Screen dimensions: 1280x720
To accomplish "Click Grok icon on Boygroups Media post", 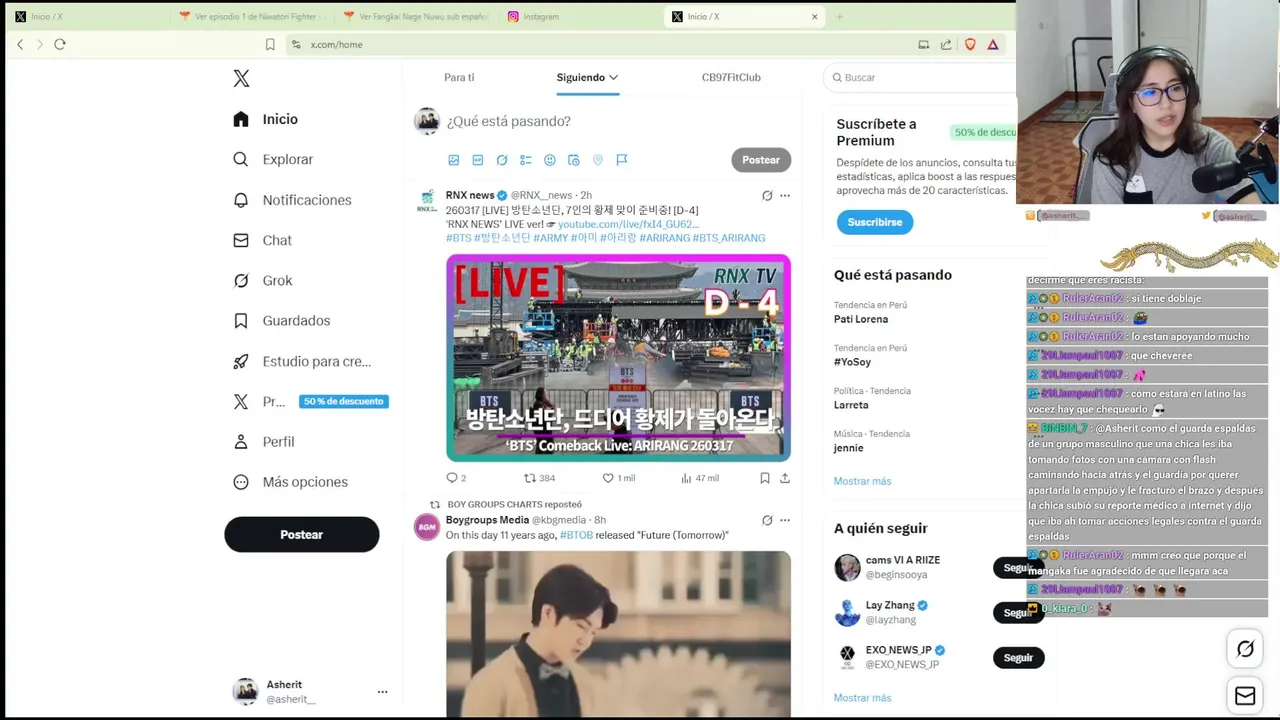I will click(x=767, y=520).
